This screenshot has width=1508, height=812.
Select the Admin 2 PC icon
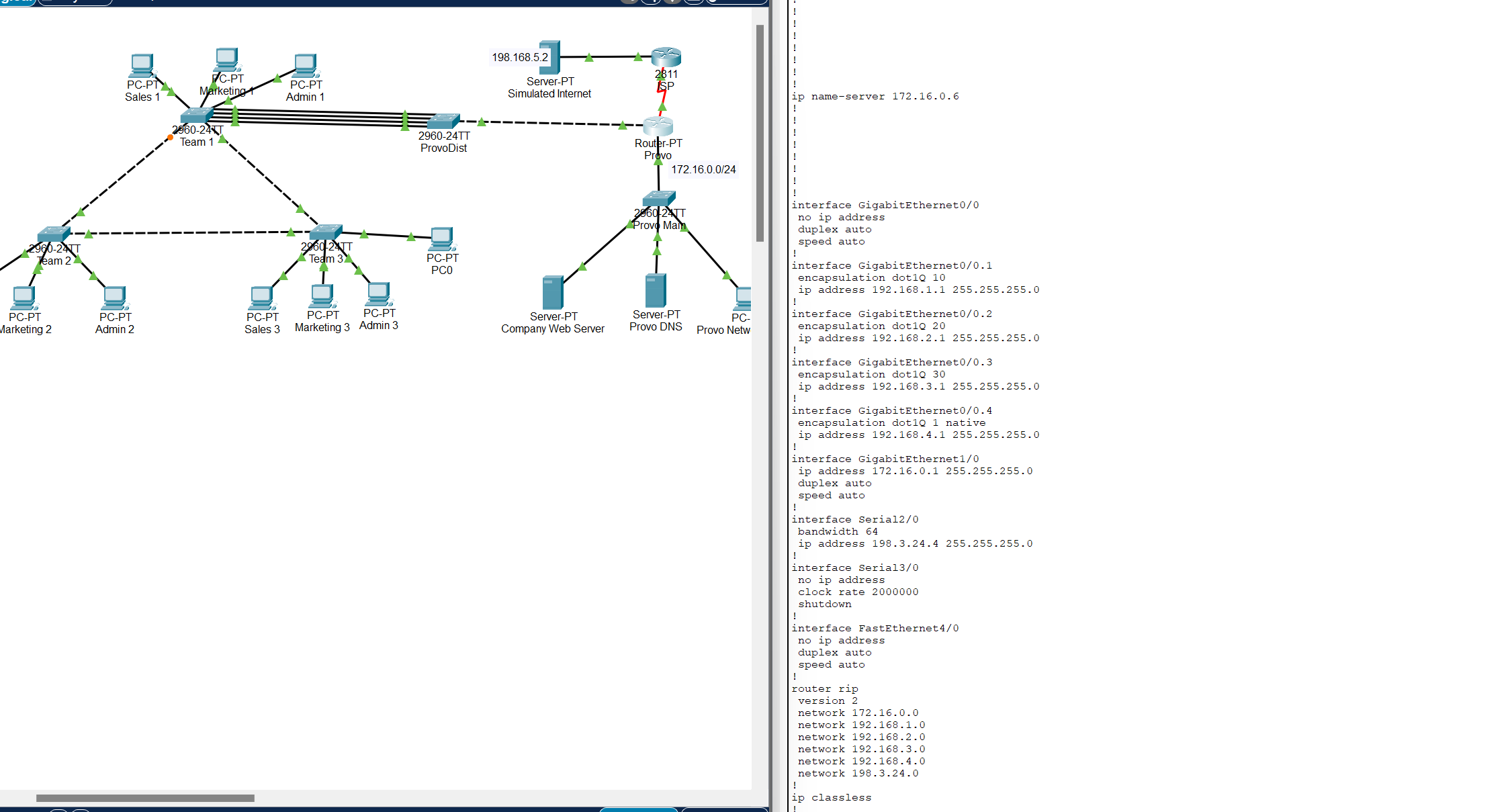pos(114,298)
